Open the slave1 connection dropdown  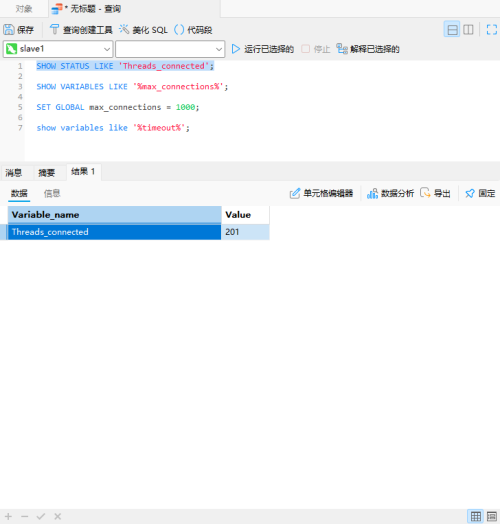click(58, 49)
